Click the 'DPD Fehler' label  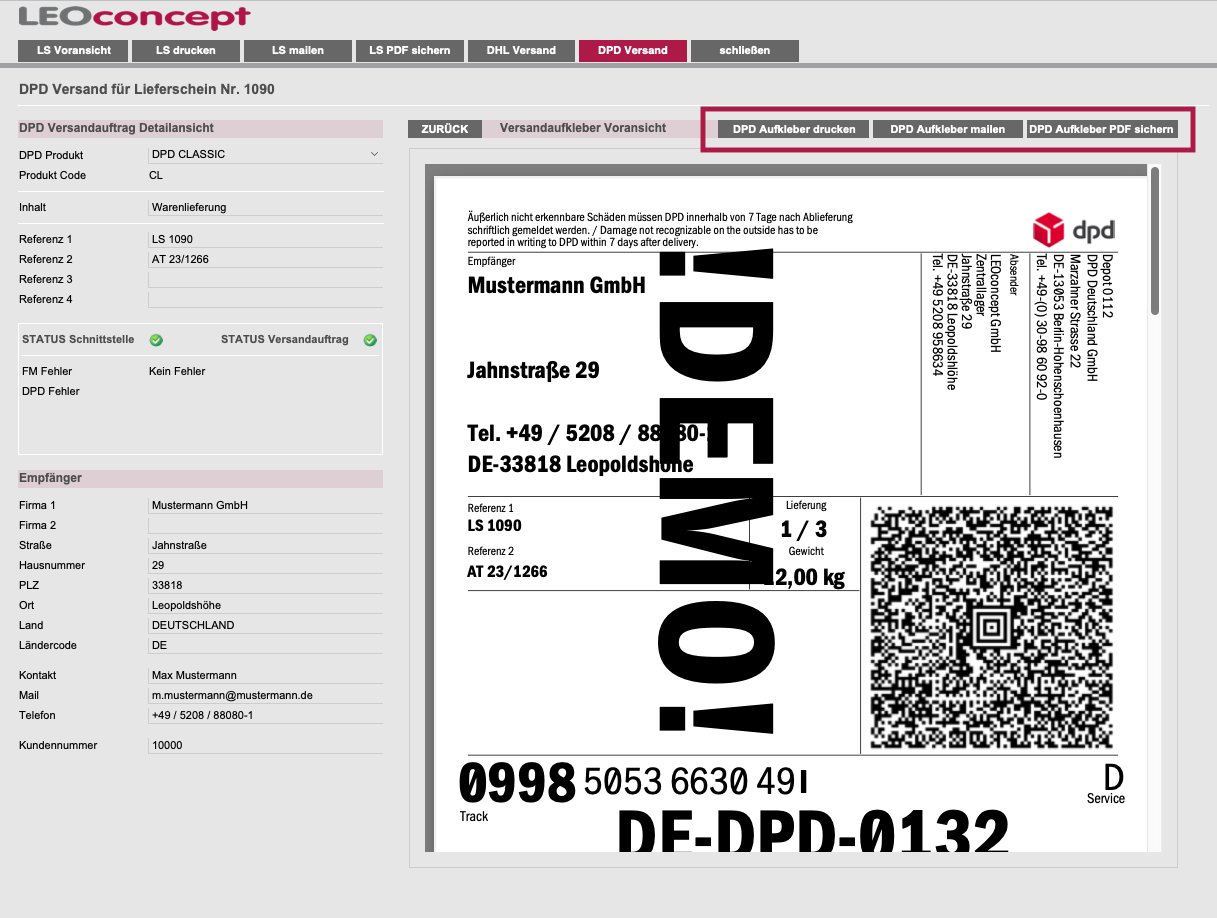tap(51, 391)
